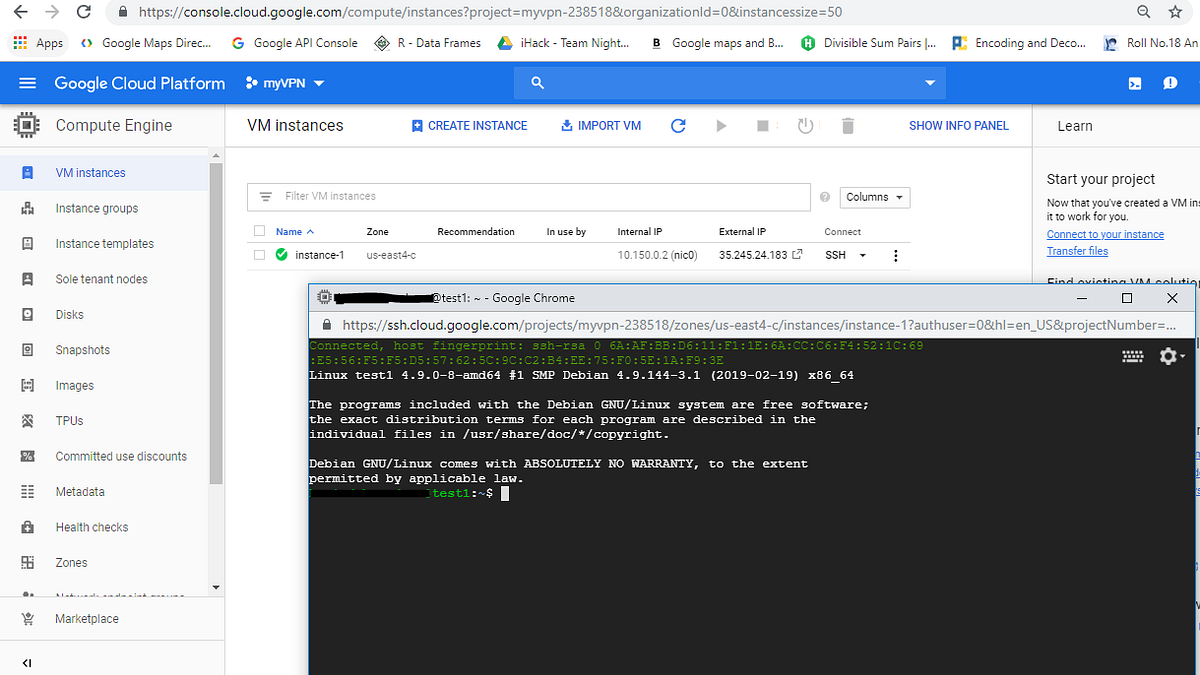Open the Columns dropdown

pos(875,197)
